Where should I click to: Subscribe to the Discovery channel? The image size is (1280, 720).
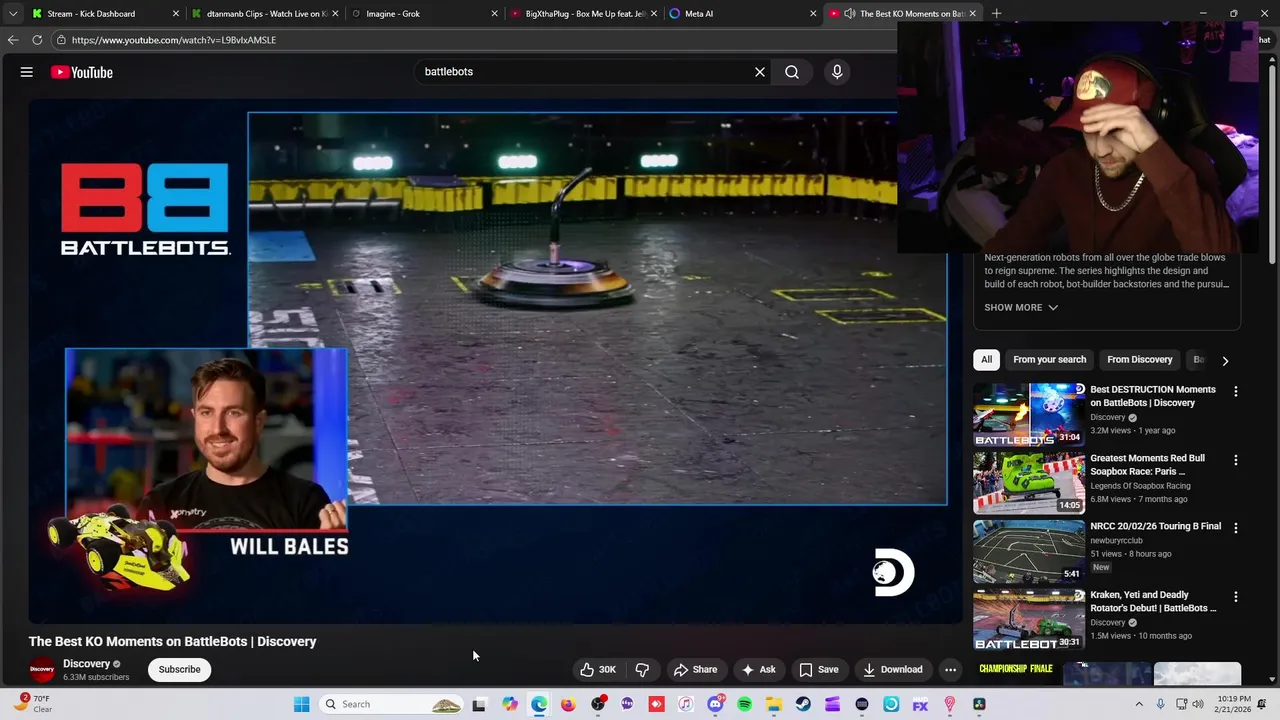(x=179, y=669)
